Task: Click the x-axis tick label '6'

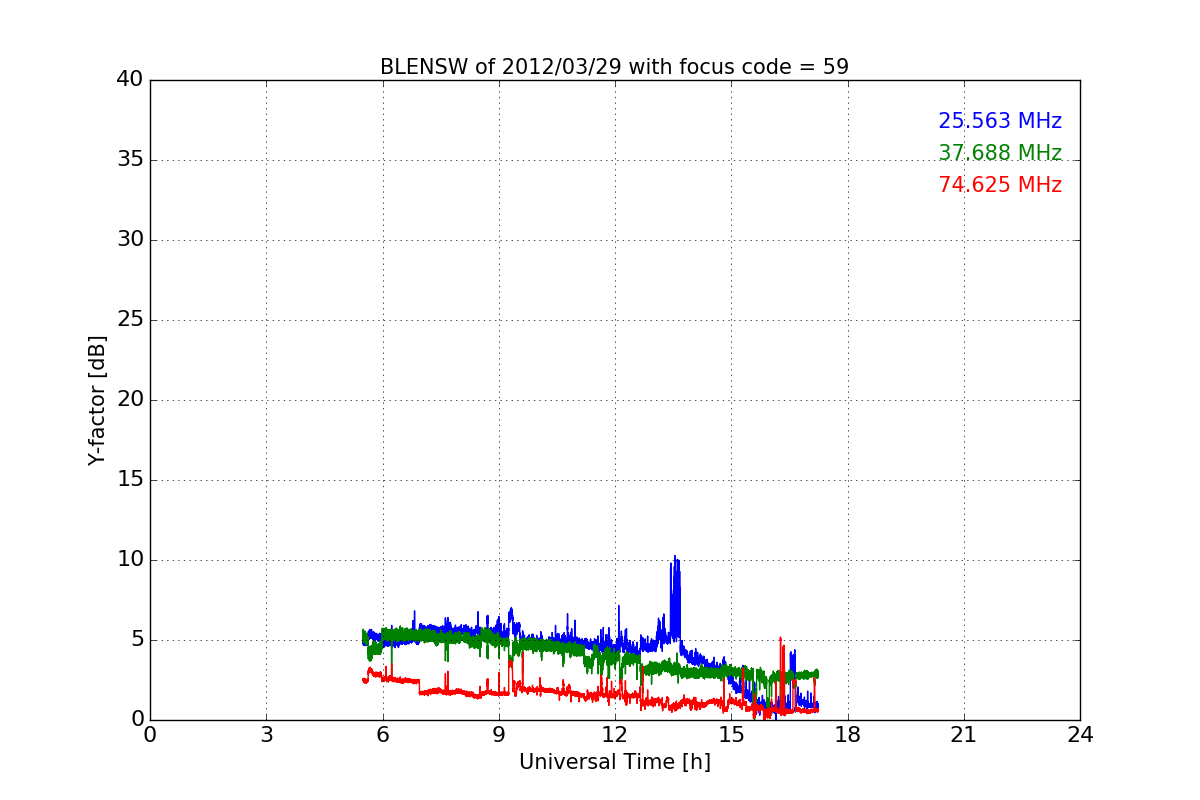Action: point(382,735)
